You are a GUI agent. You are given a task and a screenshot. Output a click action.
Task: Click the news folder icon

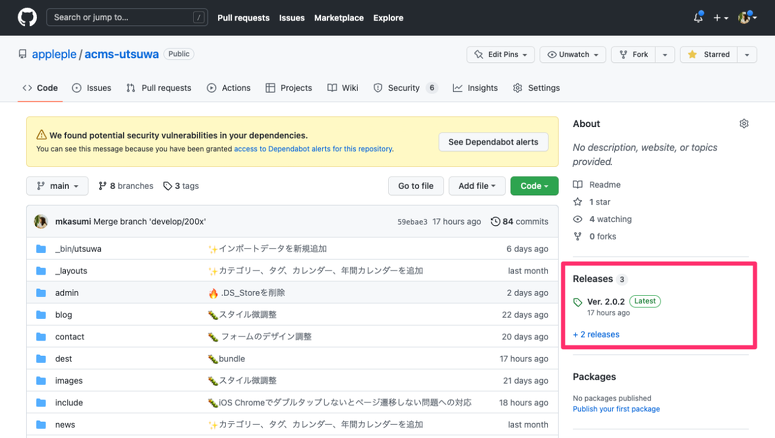coord(41,425)
